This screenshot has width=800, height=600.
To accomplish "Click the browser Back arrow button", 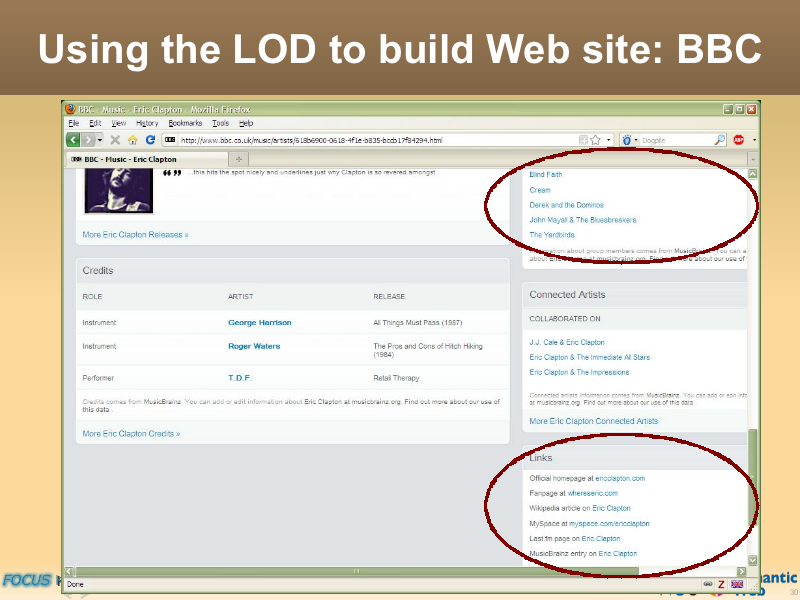I will [x=73, y=140].
